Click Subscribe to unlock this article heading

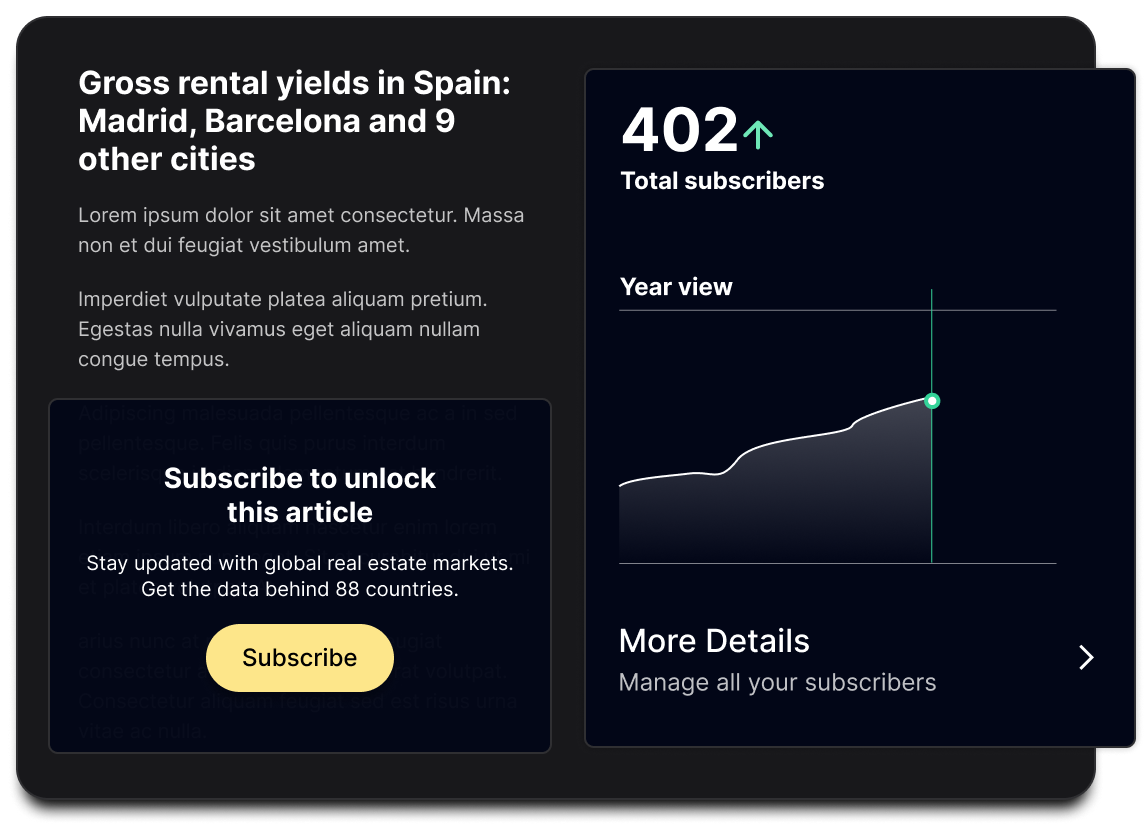click(x=300, y=495)
